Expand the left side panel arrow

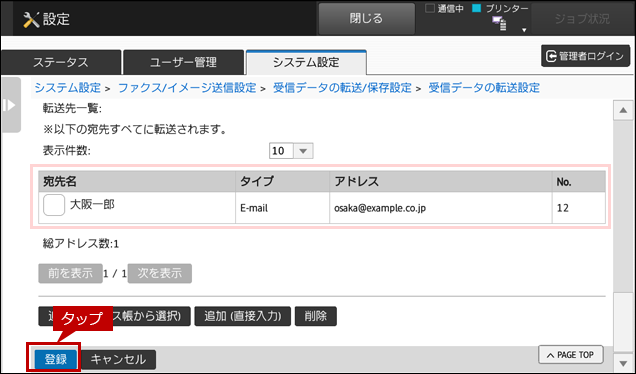pyautogui.click(x=11, y=105)
